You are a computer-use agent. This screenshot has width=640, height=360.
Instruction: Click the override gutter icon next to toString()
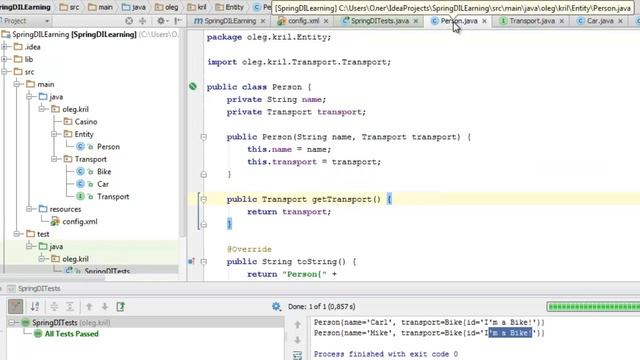(x=191, y=261)
